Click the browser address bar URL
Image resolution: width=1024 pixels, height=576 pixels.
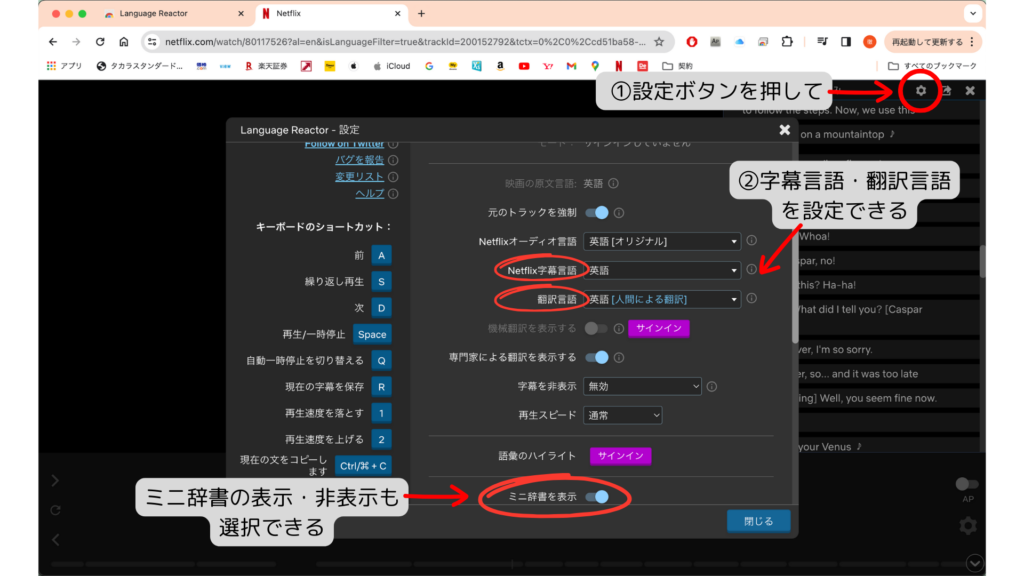(x=405, y=42)
